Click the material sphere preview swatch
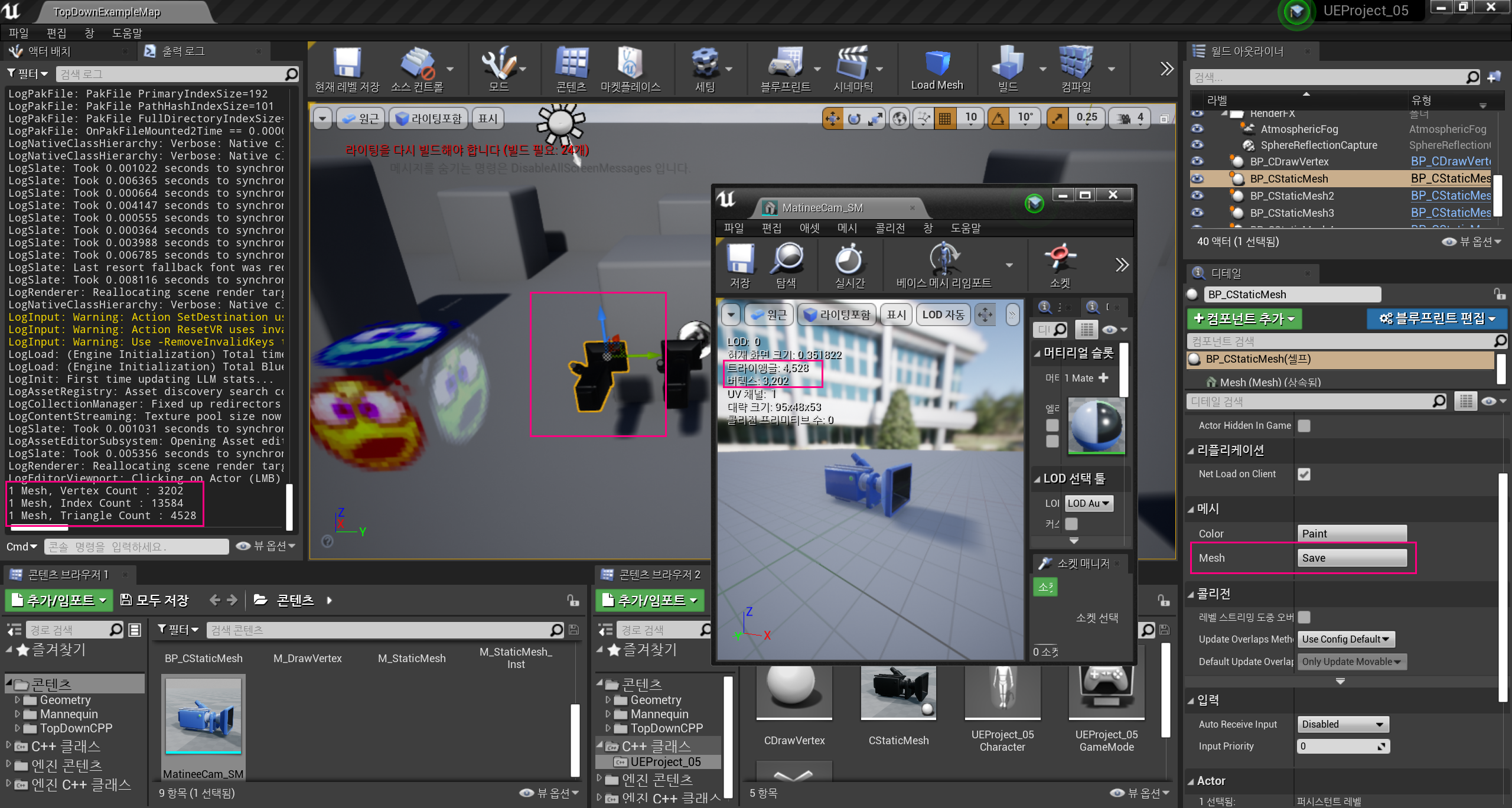Image resolution: width=1512 pixels, height=808 pixels. click(x=1096, y=425)
